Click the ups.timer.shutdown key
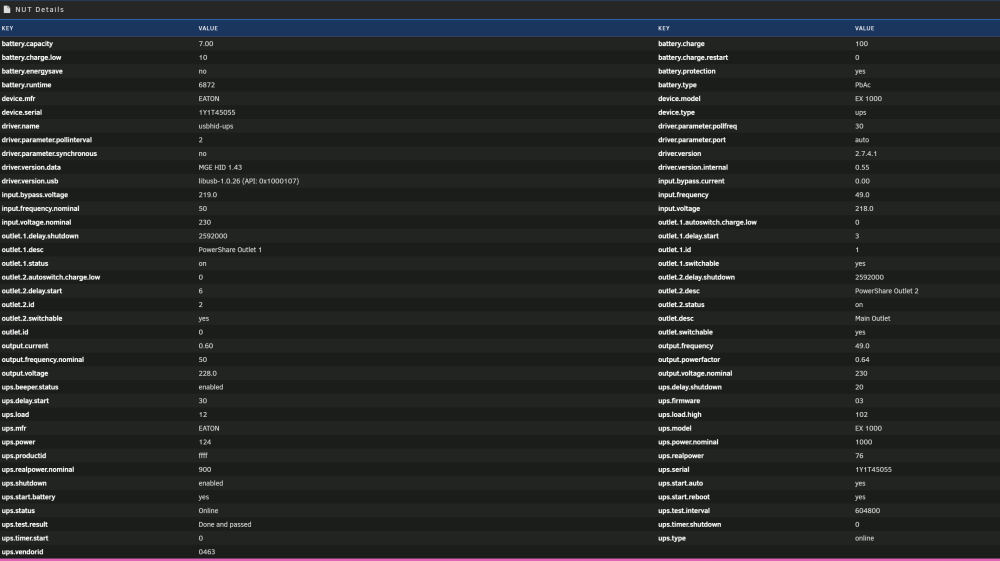This screenshot has width=1000, height=561. (689, 525)
